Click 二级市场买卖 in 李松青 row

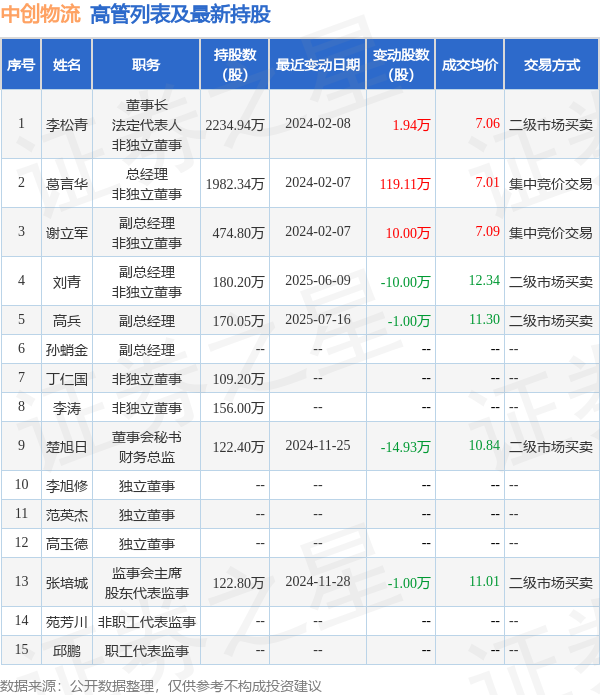click(551, 125)
